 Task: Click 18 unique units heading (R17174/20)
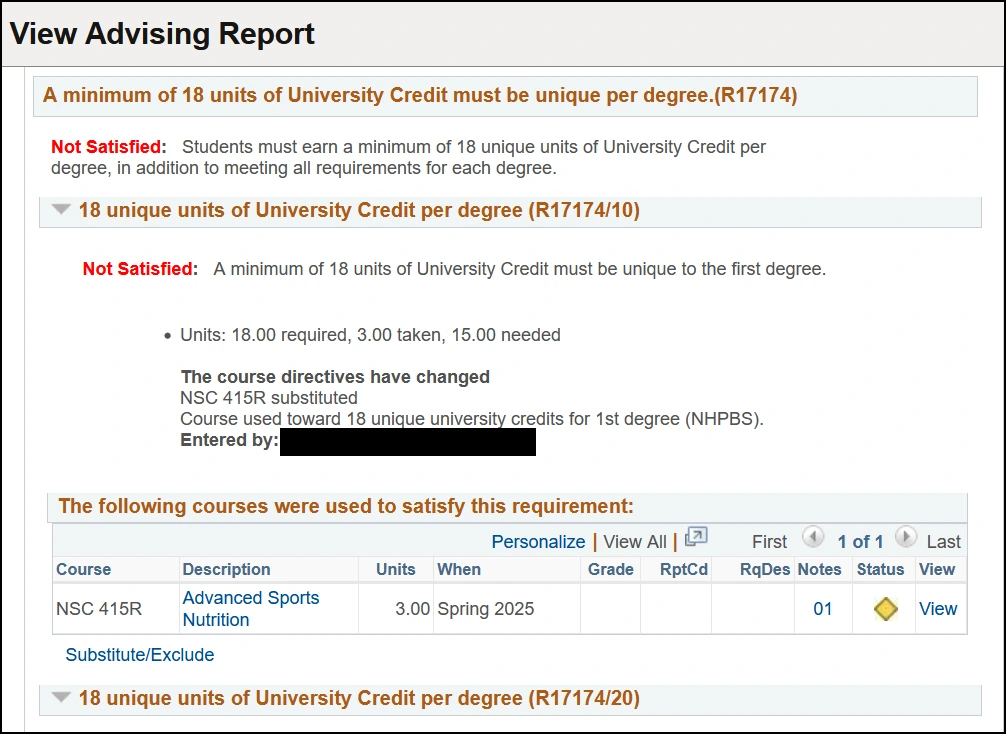pos(359,698)
